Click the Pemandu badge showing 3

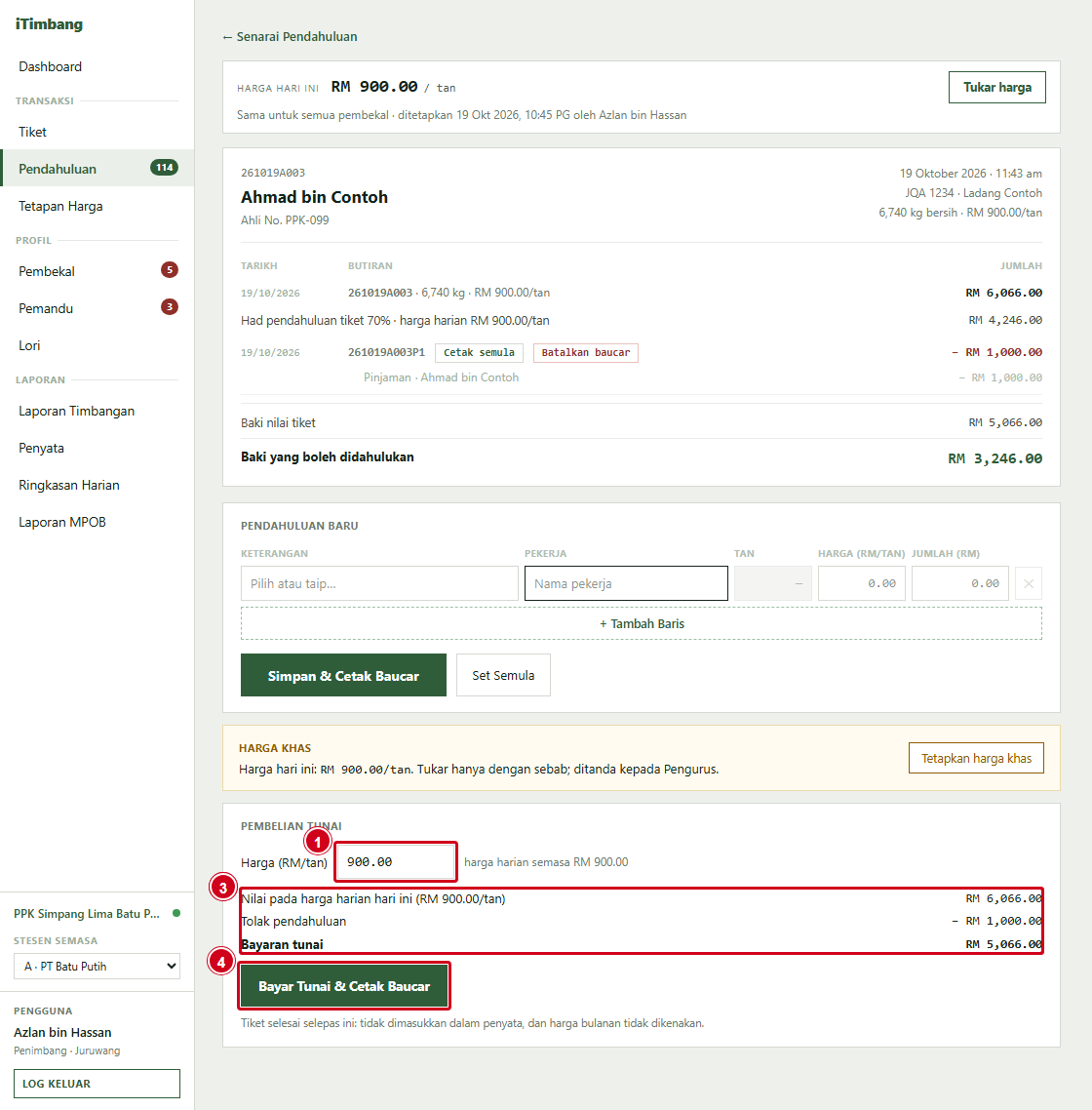click(x=169, y=306)
